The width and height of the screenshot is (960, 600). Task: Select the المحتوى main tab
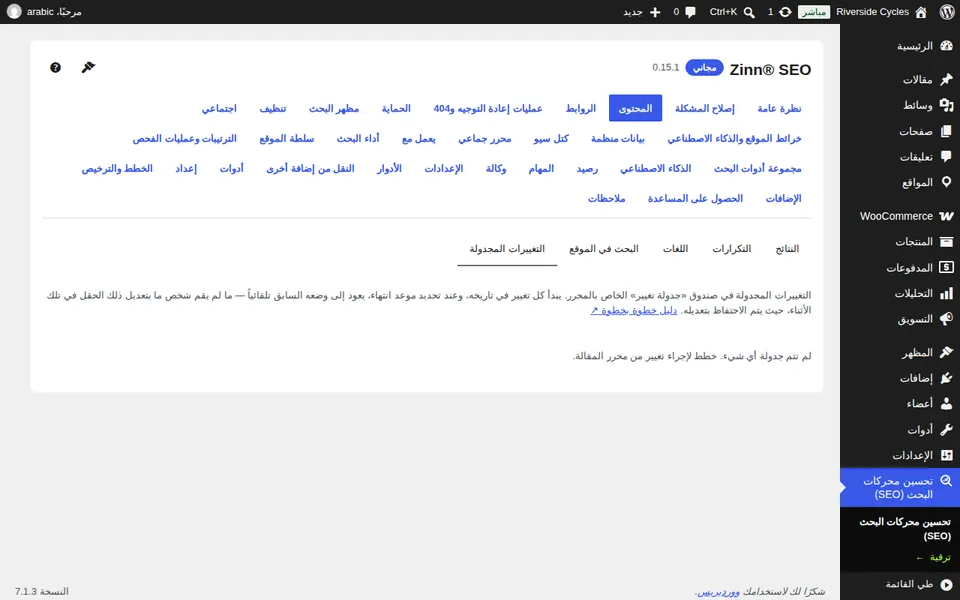635,108
